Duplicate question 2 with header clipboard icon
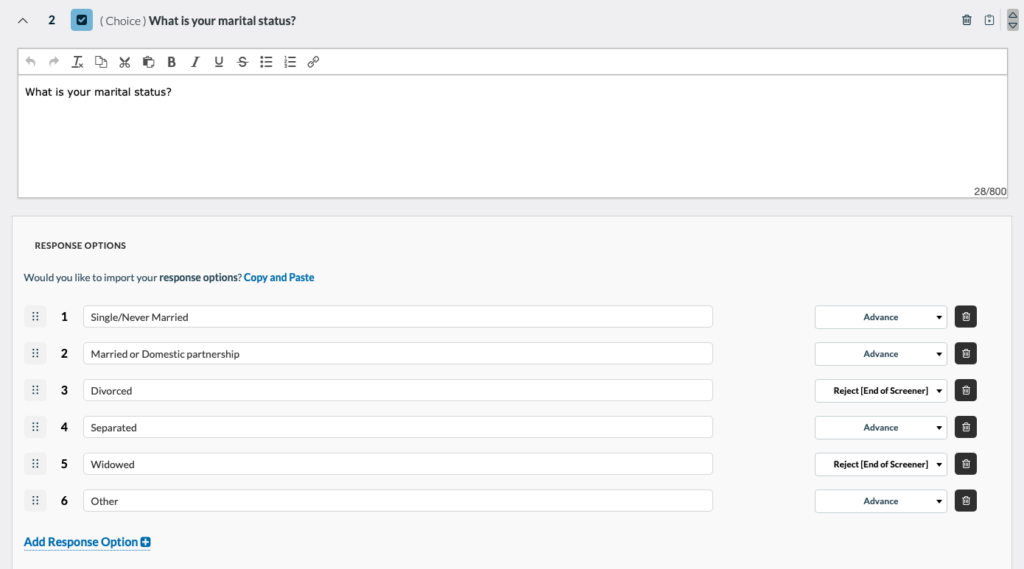This screenshot has width=1024, height=569. pos(989,20)
